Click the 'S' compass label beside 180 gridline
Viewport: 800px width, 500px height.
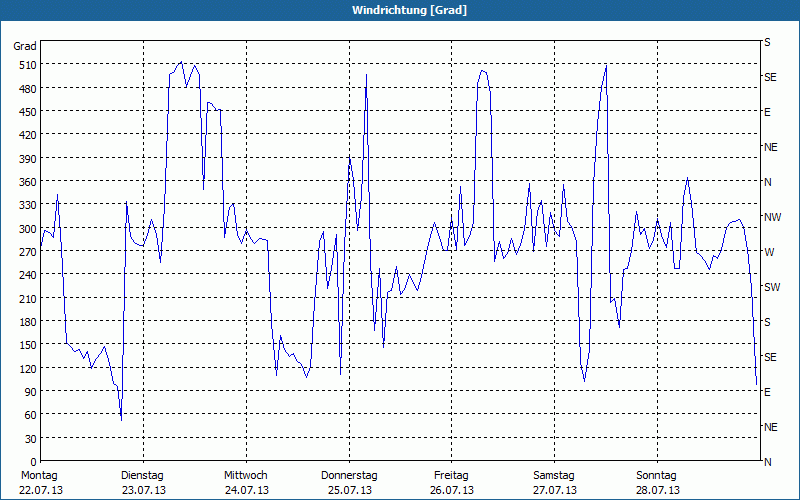click(767, 322)
